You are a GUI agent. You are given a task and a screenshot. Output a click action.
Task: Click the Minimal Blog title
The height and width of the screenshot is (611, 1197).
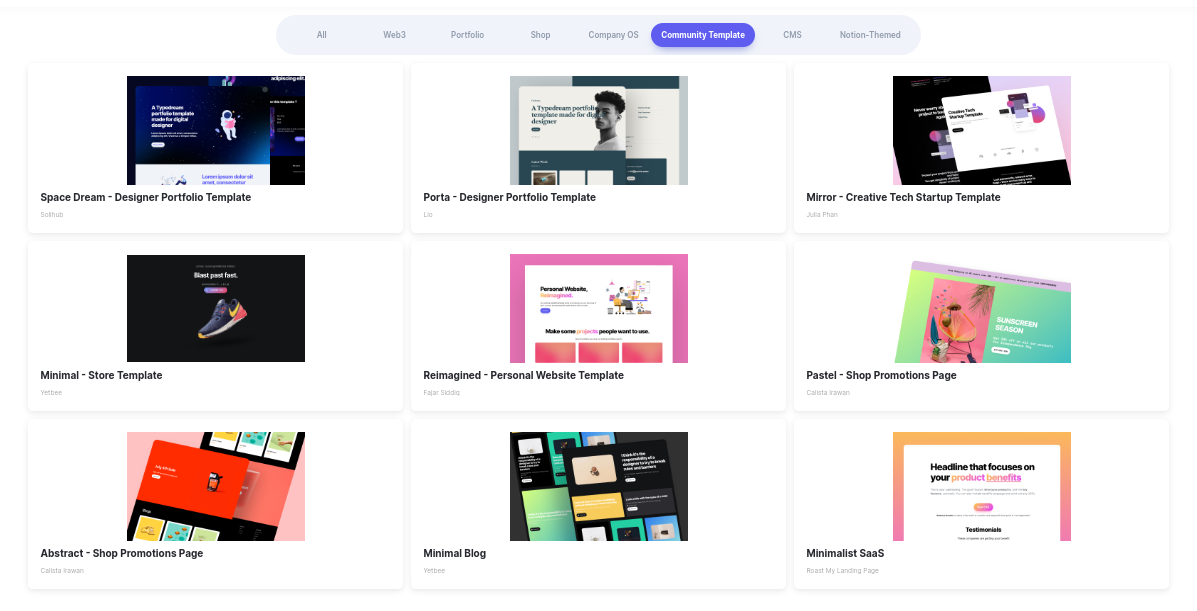pyautogui.click(x=454, y=553)
